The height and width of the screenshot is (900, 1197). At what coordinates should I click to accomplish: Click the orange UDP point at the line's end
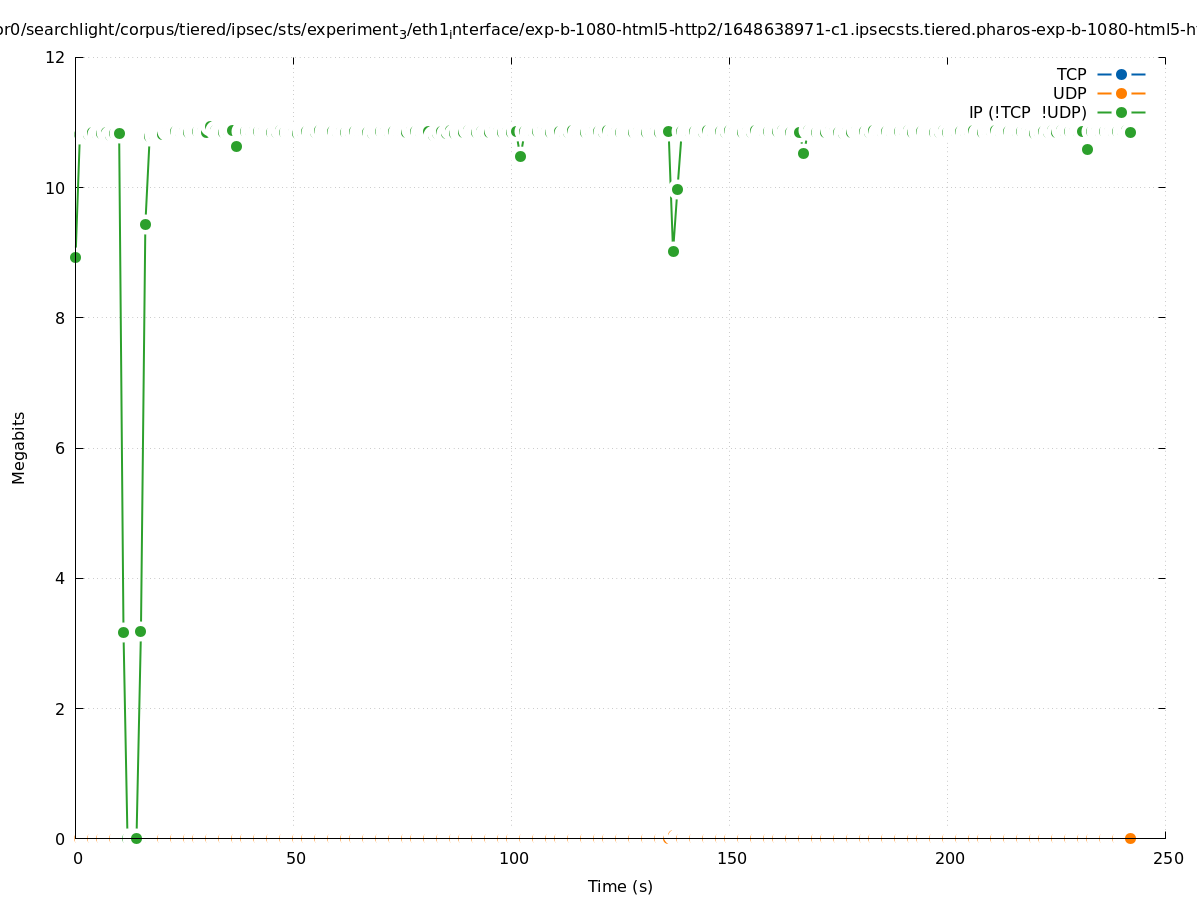point(1130,838)
